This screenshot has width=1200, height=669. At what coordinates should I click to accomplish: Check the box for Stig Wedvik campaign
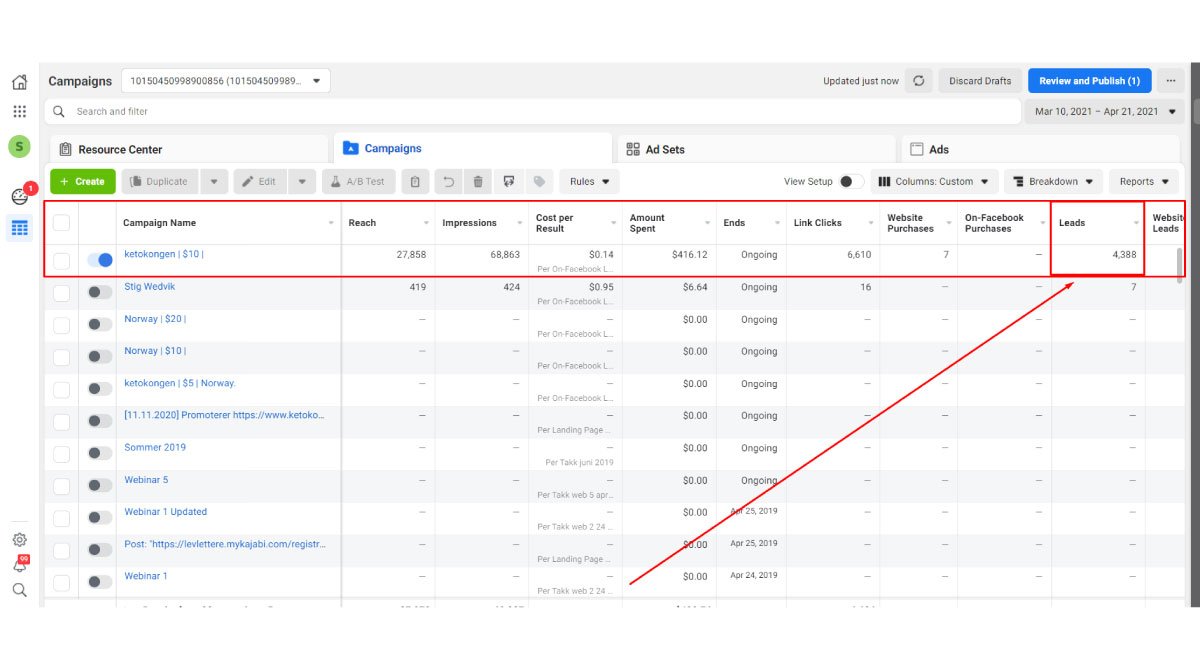pyautogui.click(x=62, y=292)
